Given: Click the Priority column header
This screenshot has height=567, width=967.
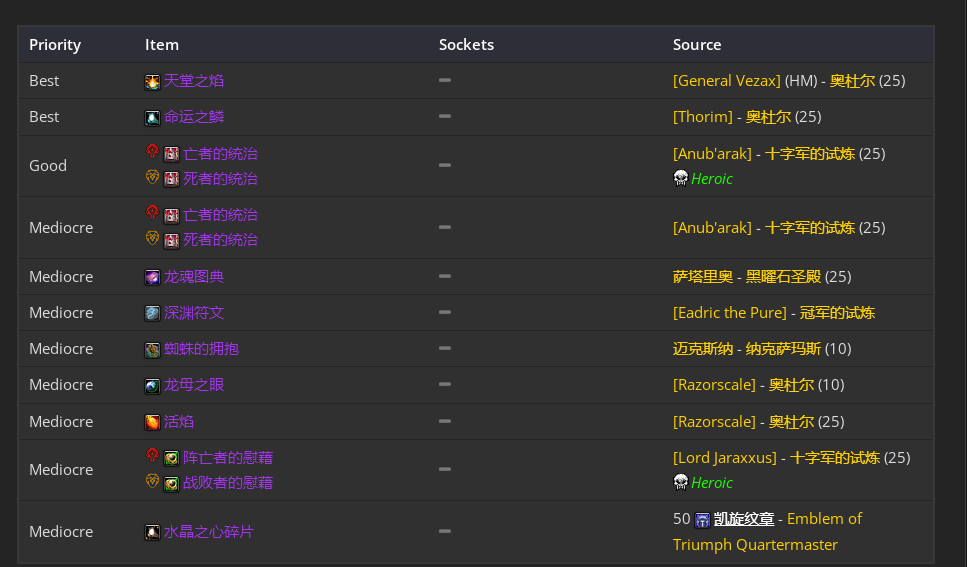Looking at the screenshot, I should [55, 45].
